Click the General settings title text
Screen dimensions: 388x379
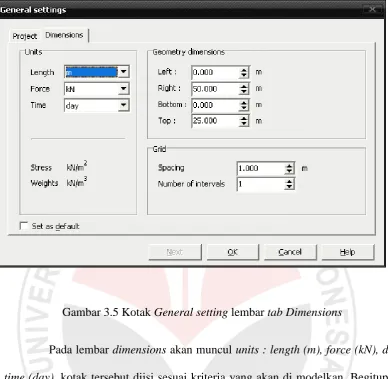(x=33, y=10)
